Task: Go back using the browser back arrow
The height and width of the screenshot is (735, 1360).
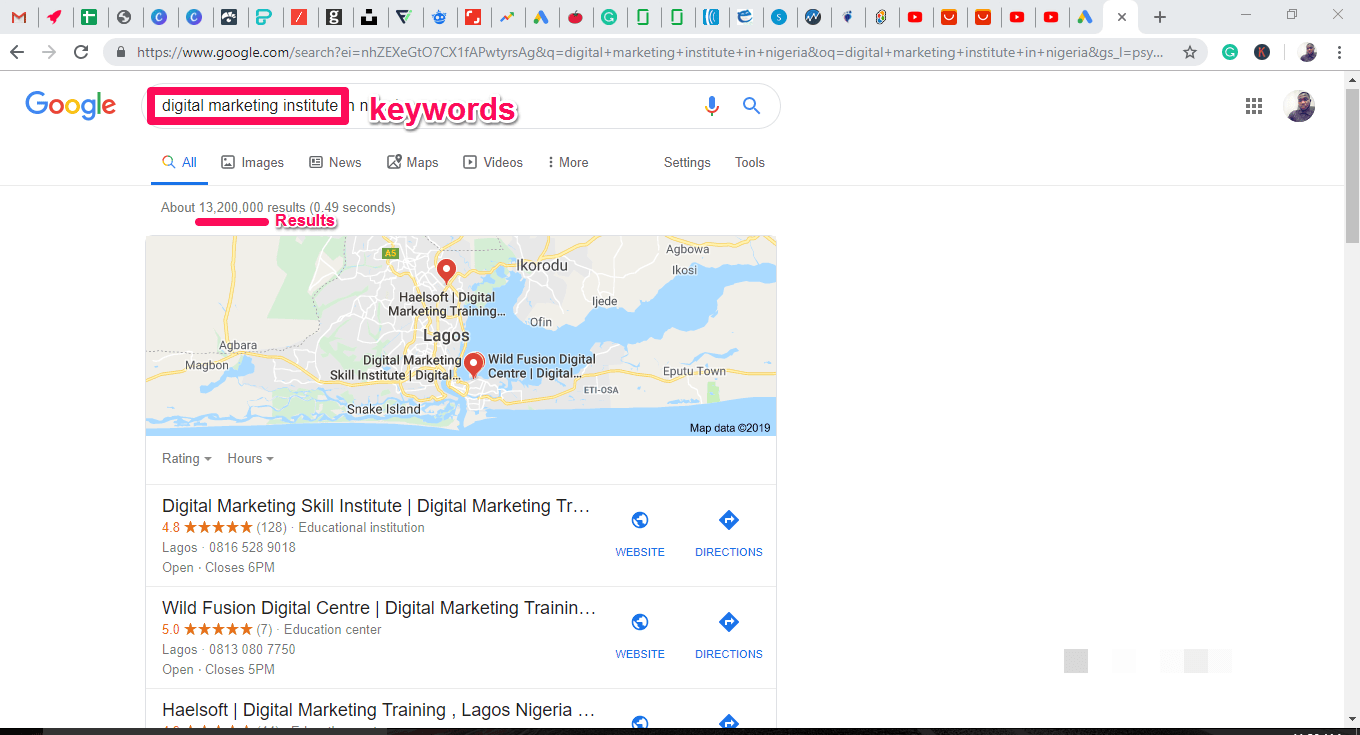Action: pos(17,52)
